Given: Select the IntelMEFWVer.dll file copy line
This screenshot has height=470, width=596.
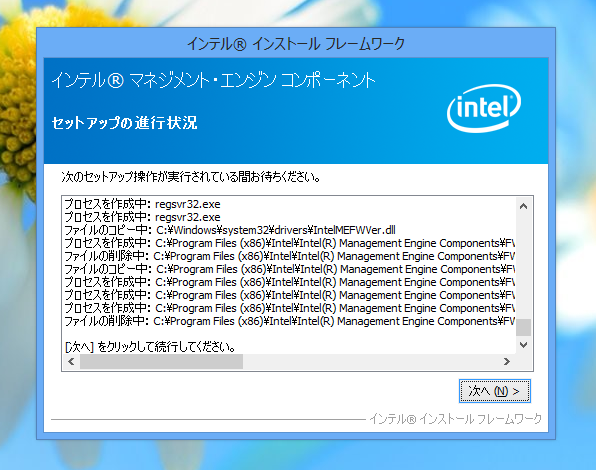Looking at the screenshot, I should click(x=230, y=230).
